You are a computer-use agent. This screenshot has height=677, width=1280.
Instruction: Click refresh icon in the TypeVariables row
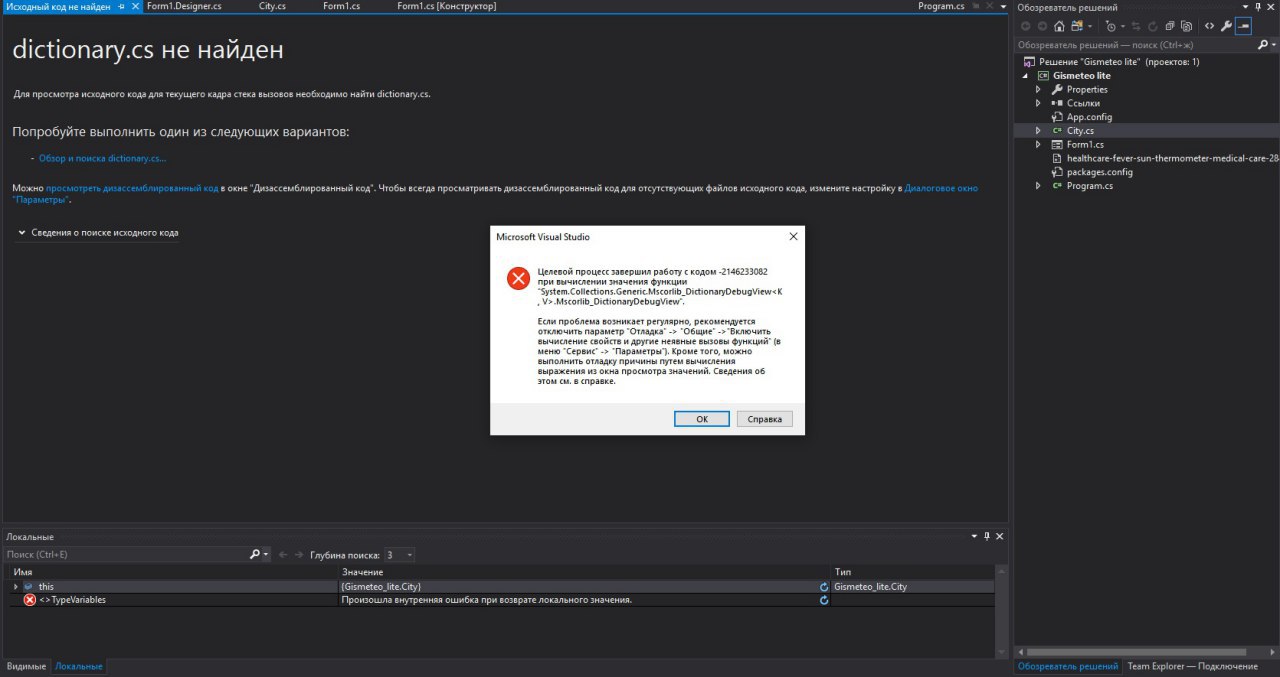[824, 600]
